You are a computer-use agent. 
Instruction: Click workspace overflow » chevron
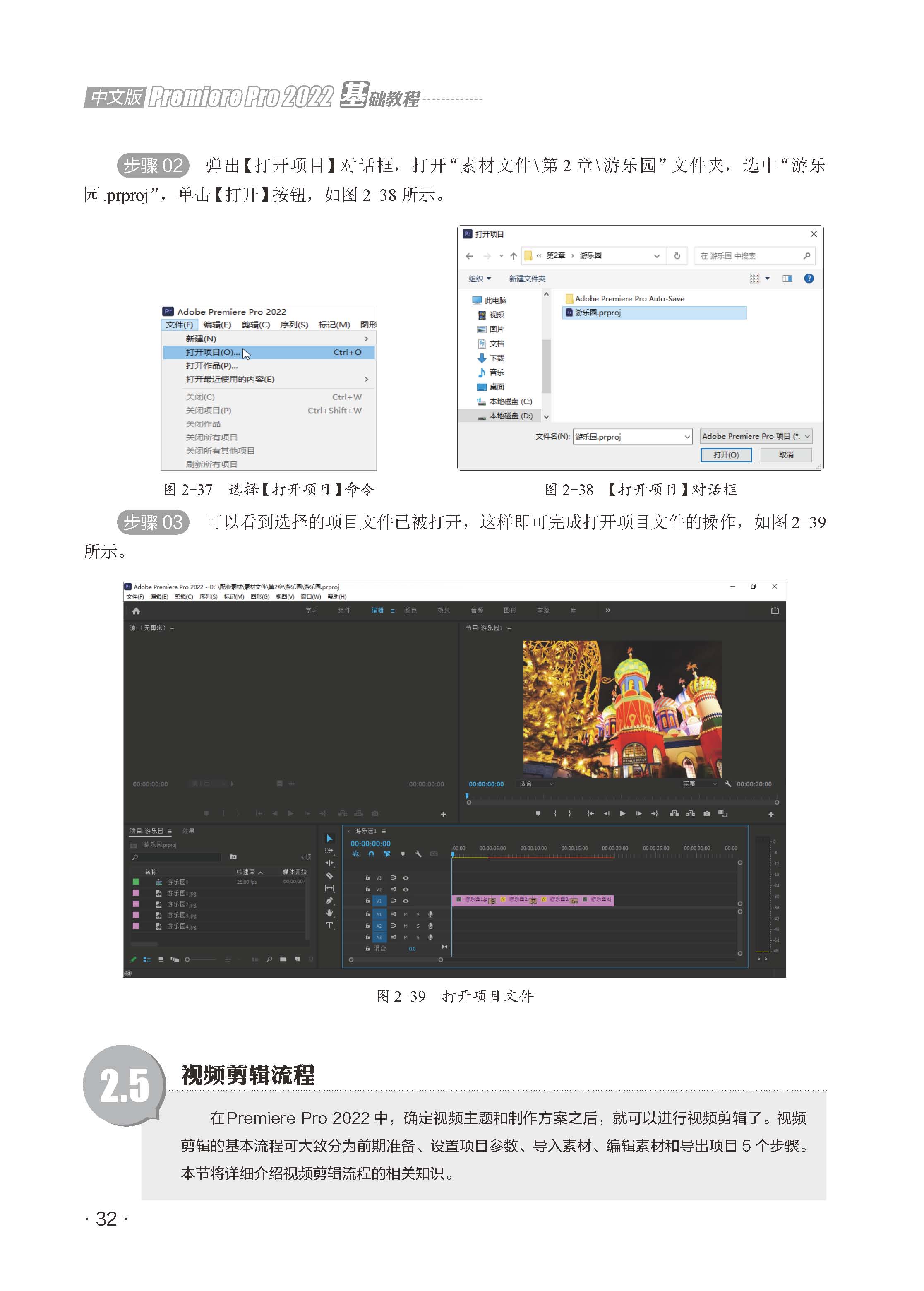[607, 610]
